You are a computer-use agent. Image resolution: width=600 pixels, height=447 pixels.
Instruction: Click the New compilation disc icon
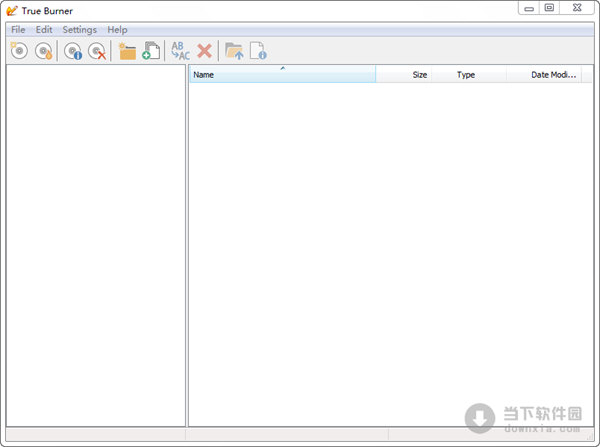pyautogui.click(x=19, y=51)
